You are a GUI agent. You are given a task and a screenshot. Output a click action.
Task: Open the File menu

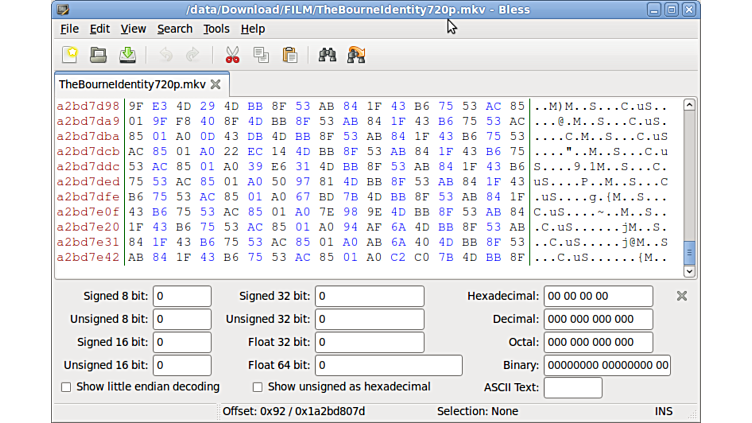(69, 29)
